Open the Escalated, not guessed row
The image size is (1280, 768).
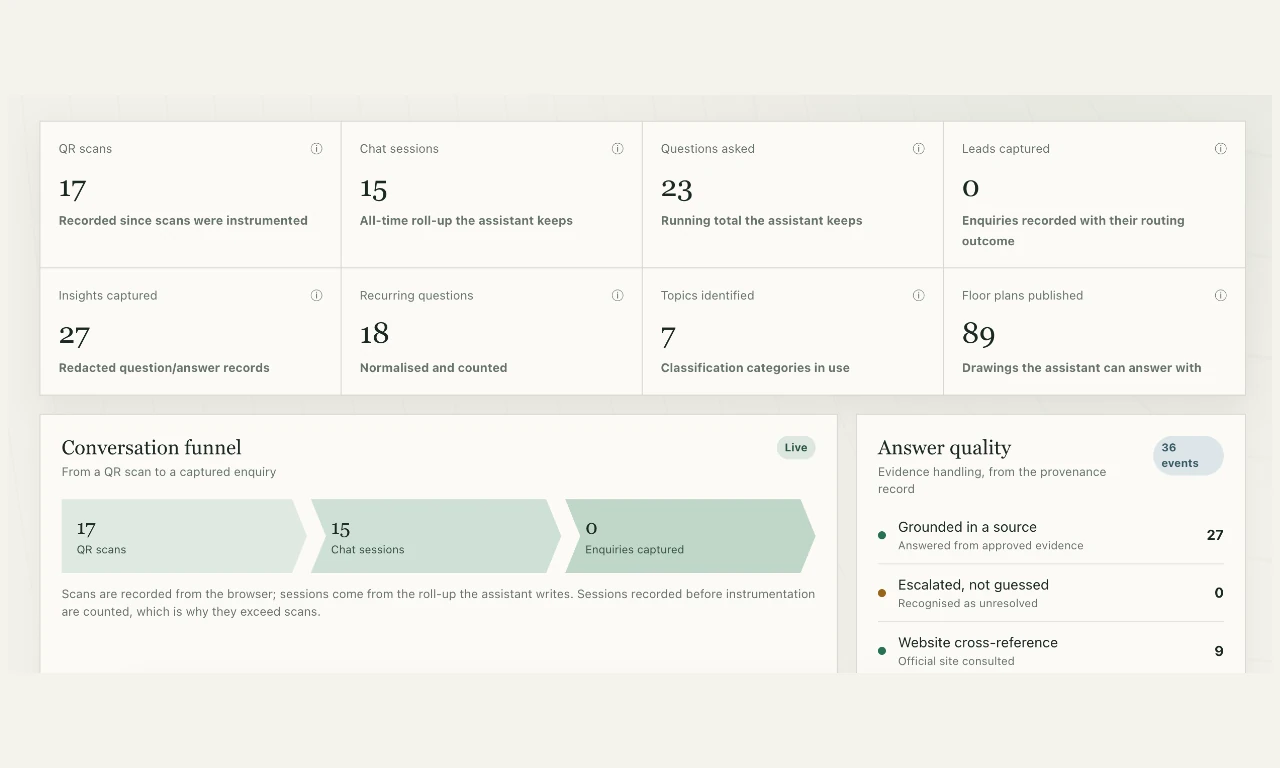(x=1051, y=593)
